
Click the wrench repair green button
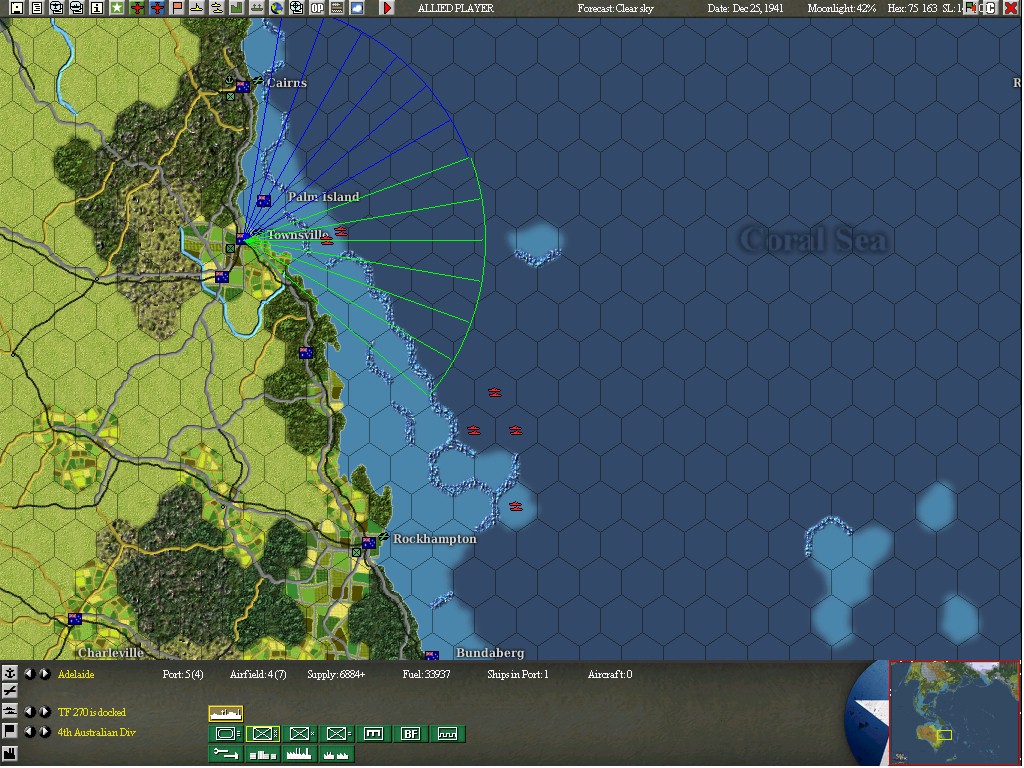point(226,754)
